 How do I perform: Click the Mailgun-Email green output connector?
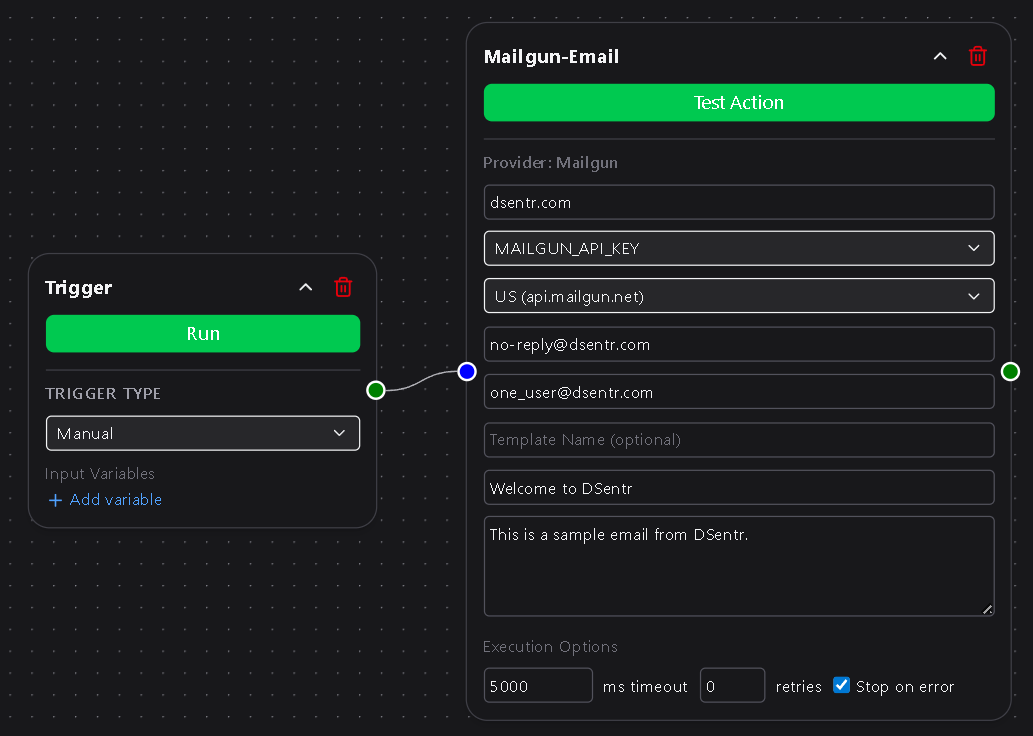1010,372
